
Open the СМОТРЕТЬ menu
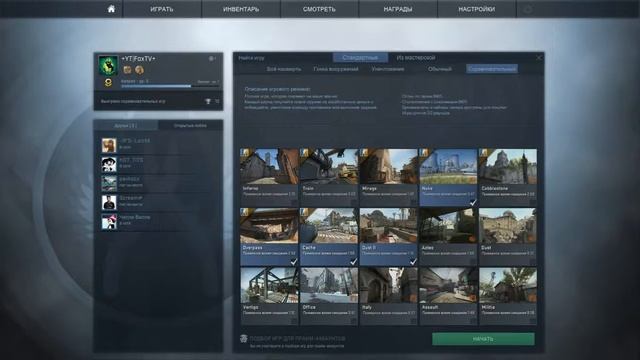(319, 9)
